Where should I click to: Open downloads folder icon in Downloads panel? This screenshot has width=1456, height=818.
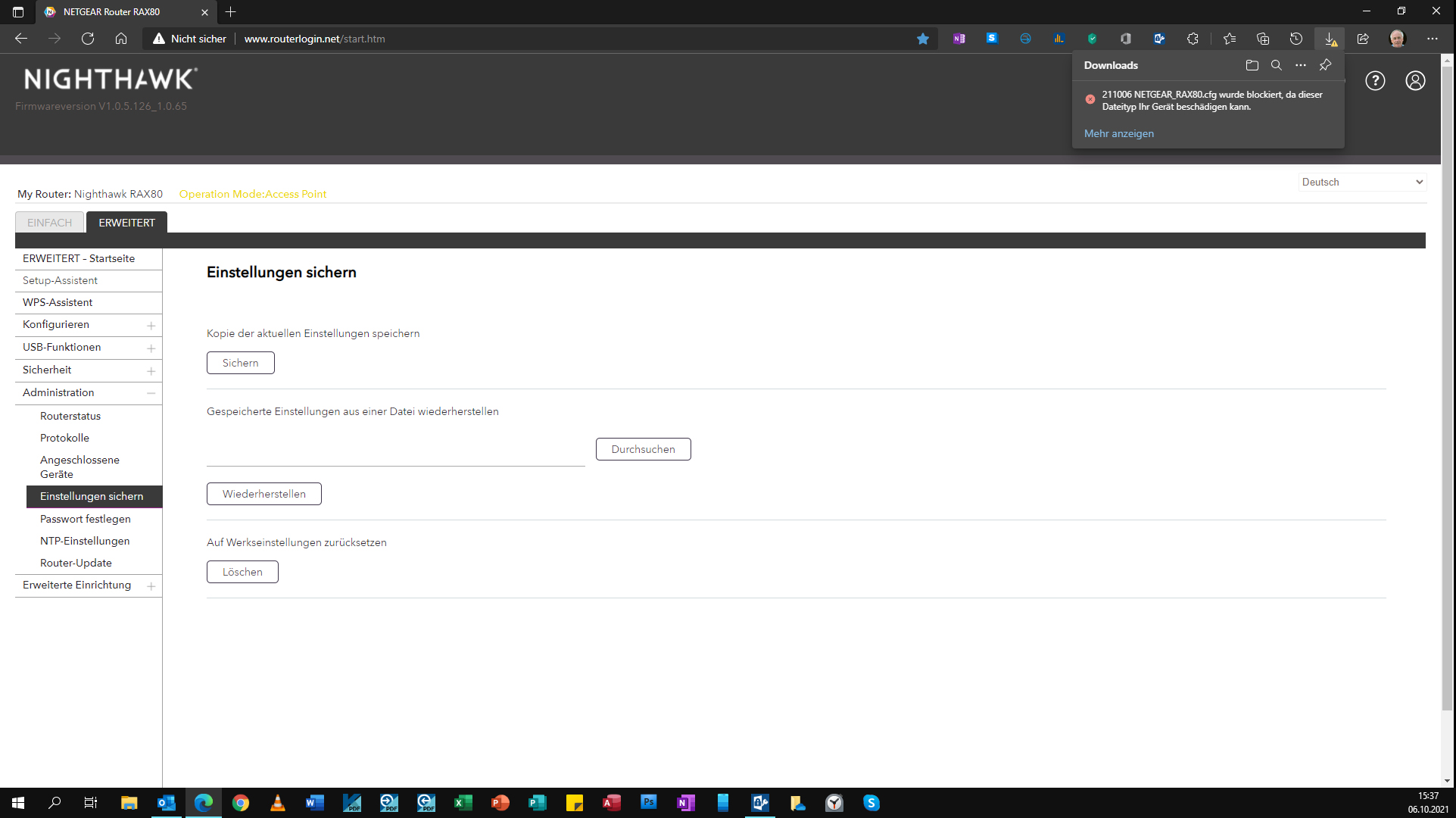(x=1252, y=65)
